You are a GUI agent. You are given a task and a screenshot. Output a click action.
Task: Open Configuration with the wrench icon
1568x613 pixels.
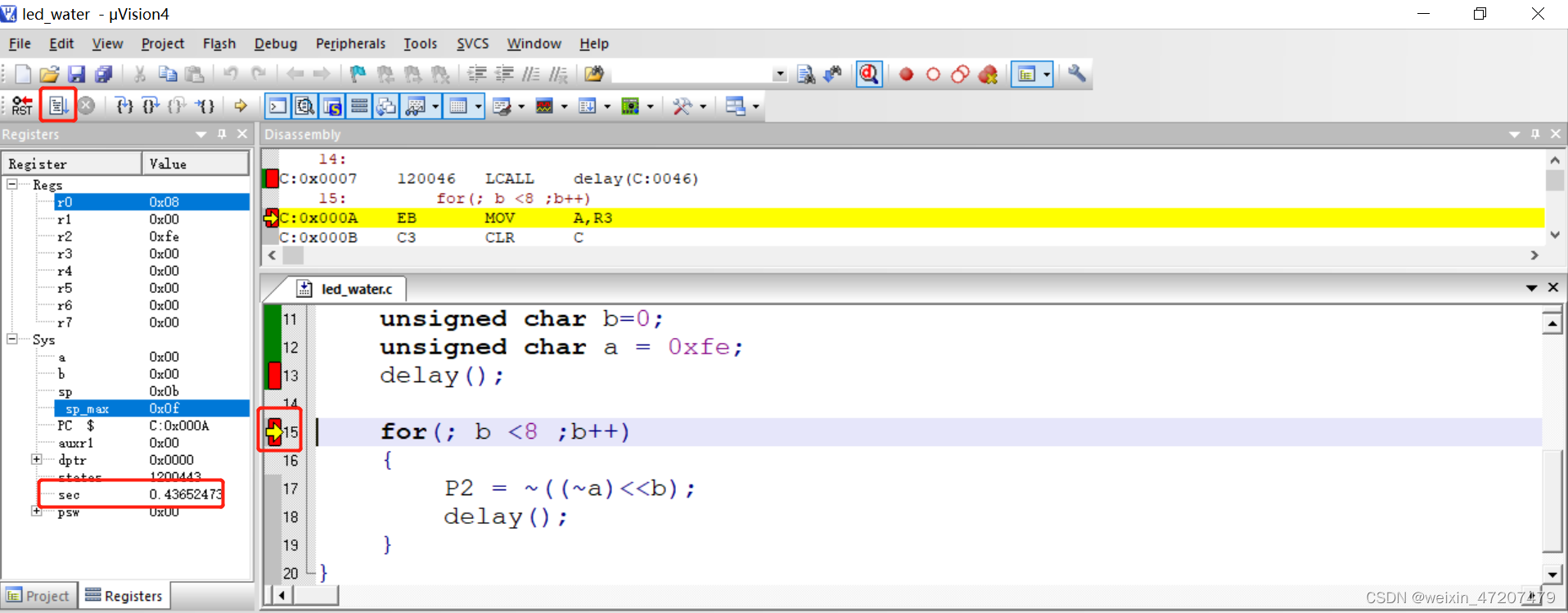click(1077, 74)
